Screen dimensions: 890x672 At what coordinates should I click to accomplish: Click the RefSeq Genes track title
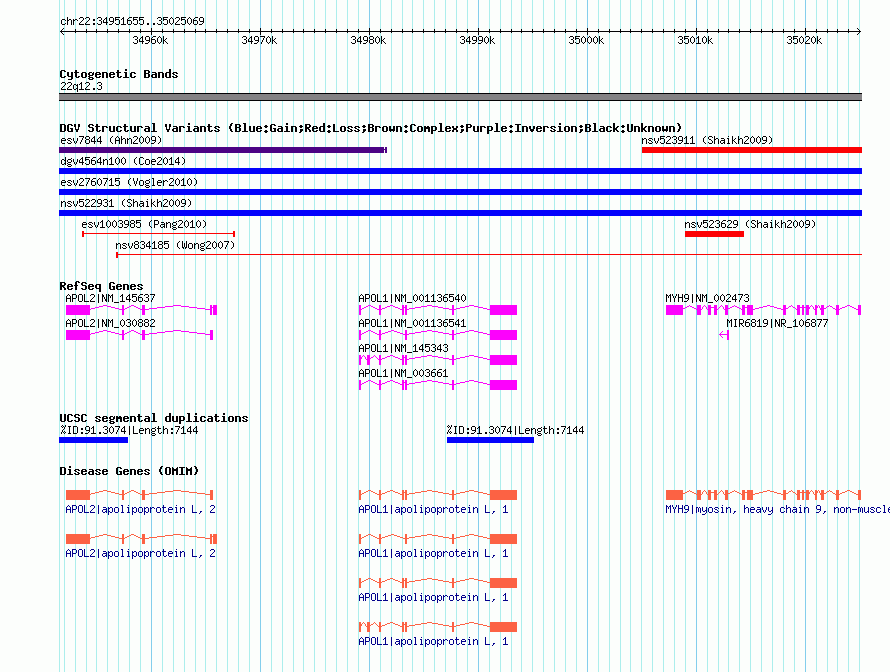tap(101, 286)
